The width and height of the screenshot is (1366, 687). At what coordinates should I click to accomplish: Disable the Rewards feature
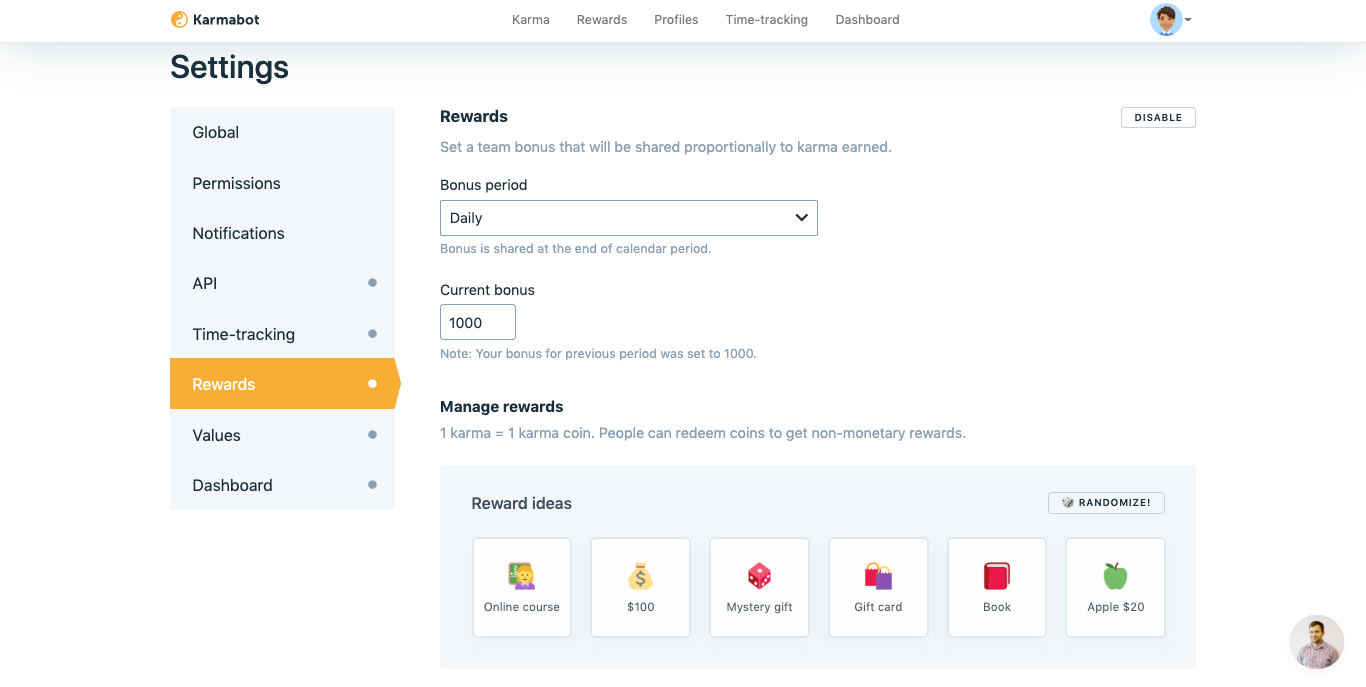1158,117
